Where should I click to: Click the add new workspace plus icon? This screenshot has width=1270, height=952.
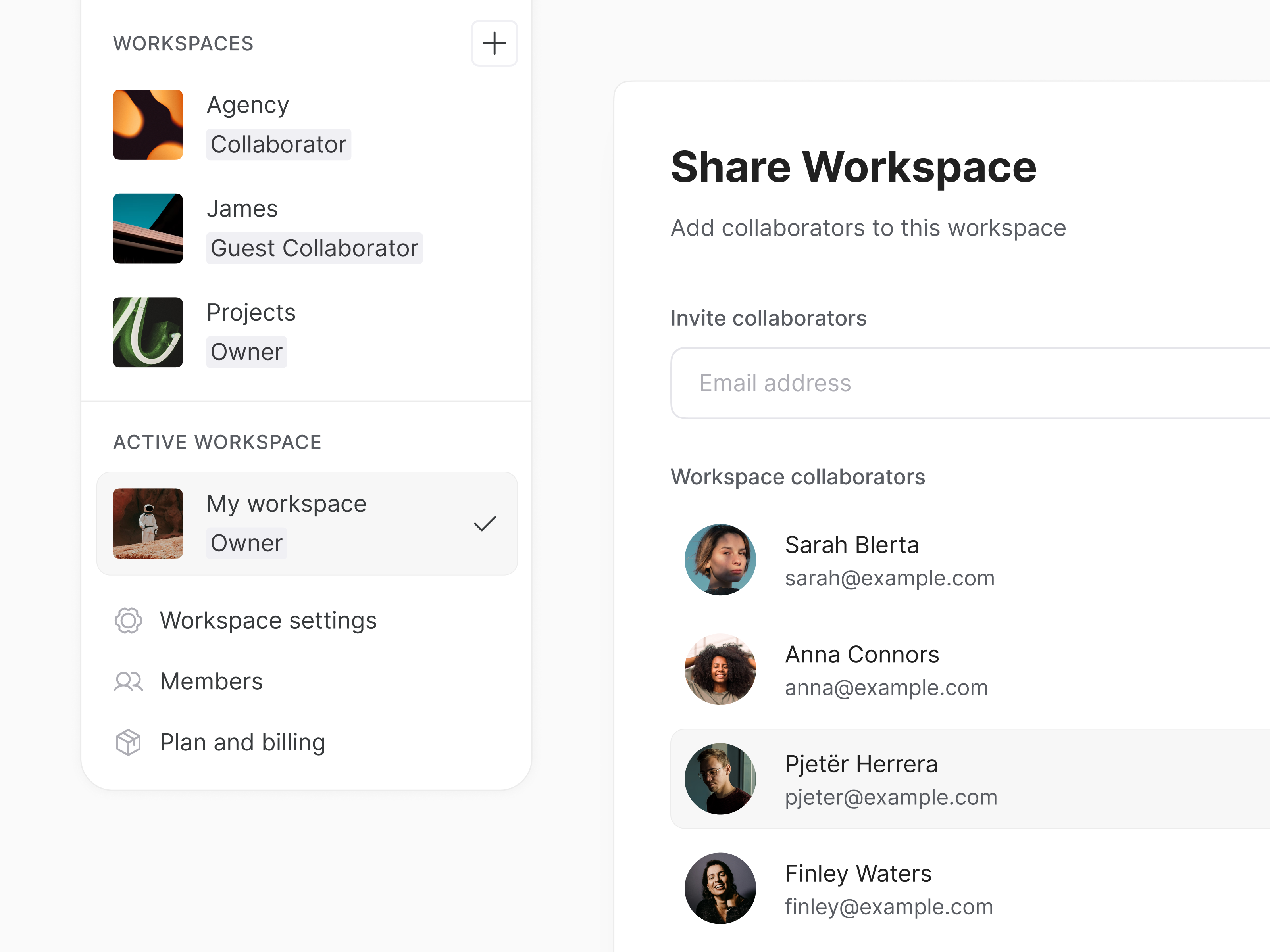tap(494, 43)
